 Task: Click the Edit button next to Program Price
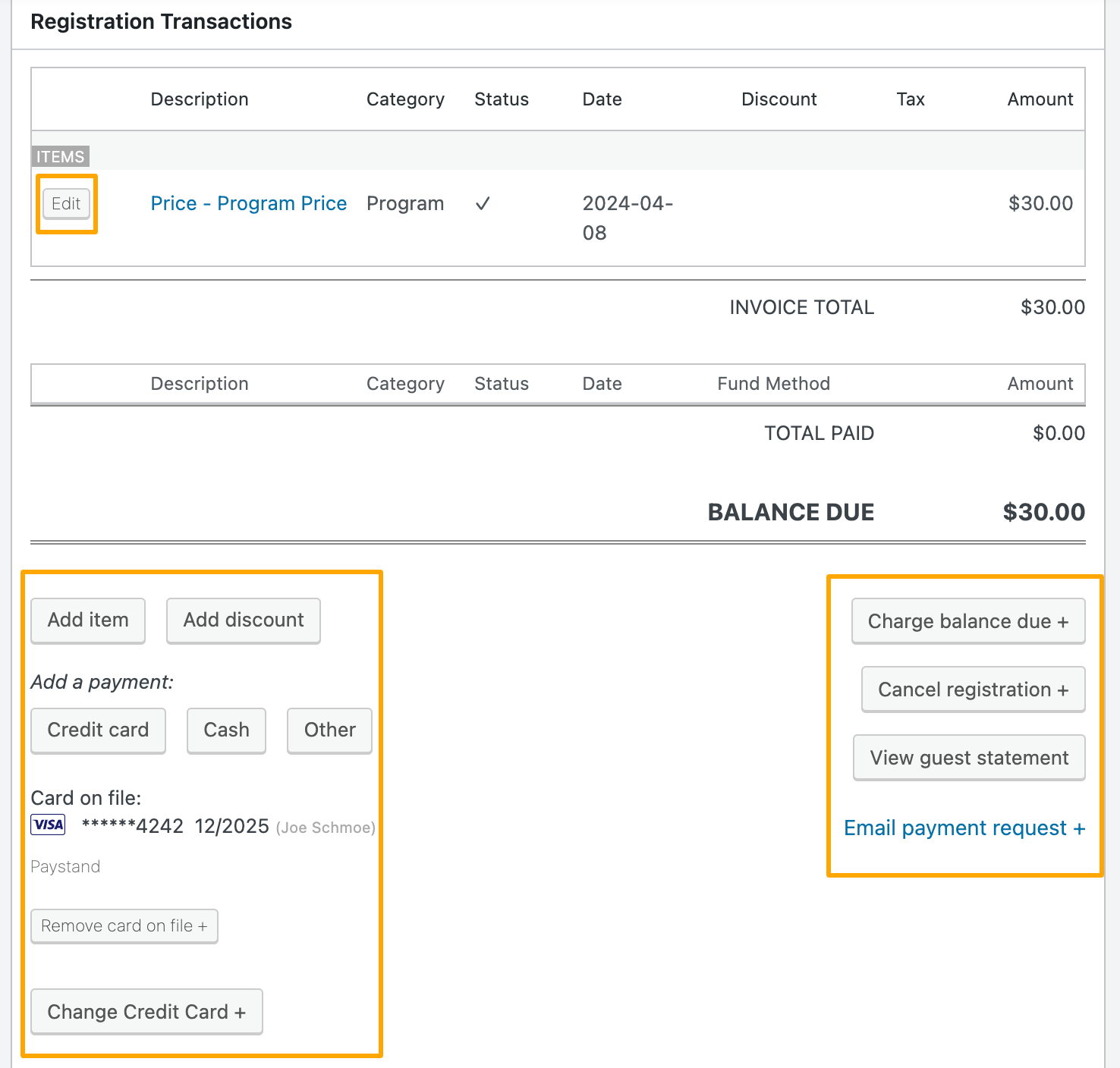[x=66, y=203]
